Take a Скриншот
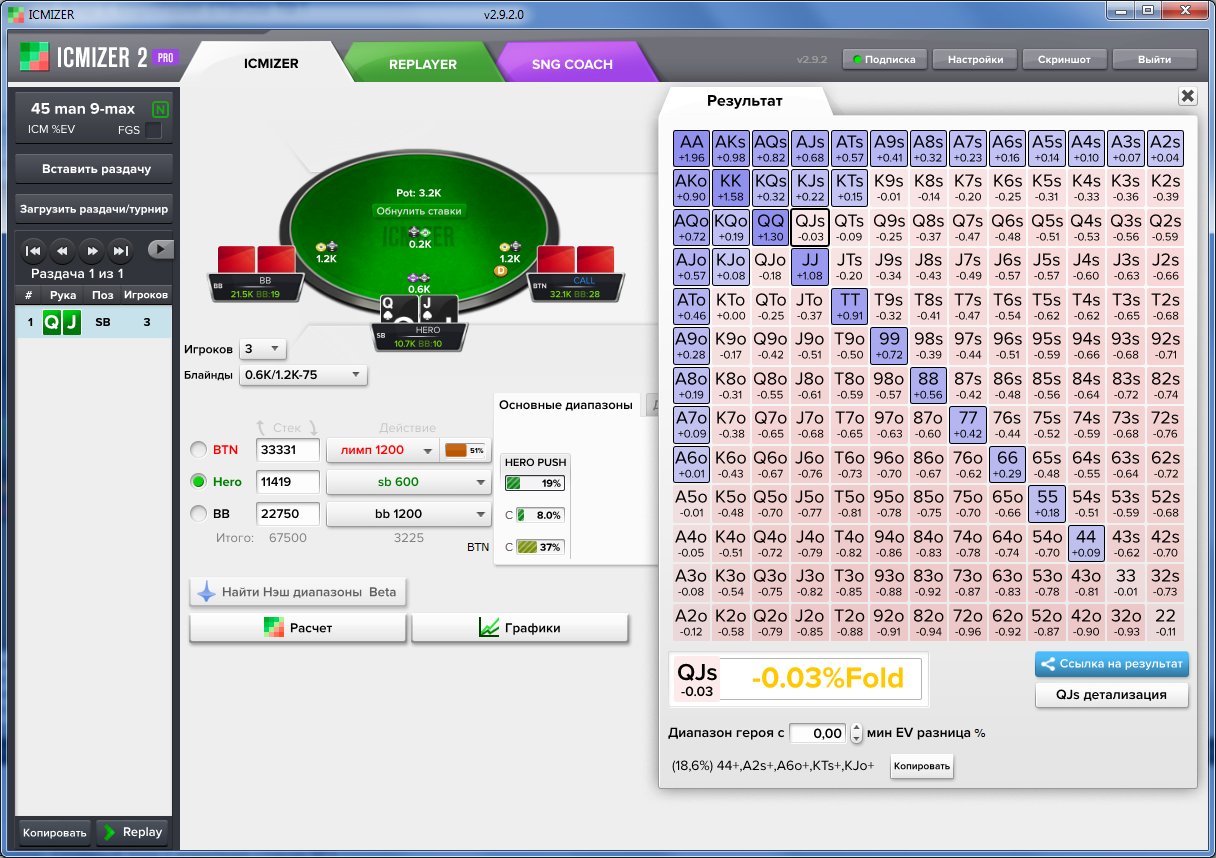This screenshot has height=858, width=1216. tap(1064, 59)
